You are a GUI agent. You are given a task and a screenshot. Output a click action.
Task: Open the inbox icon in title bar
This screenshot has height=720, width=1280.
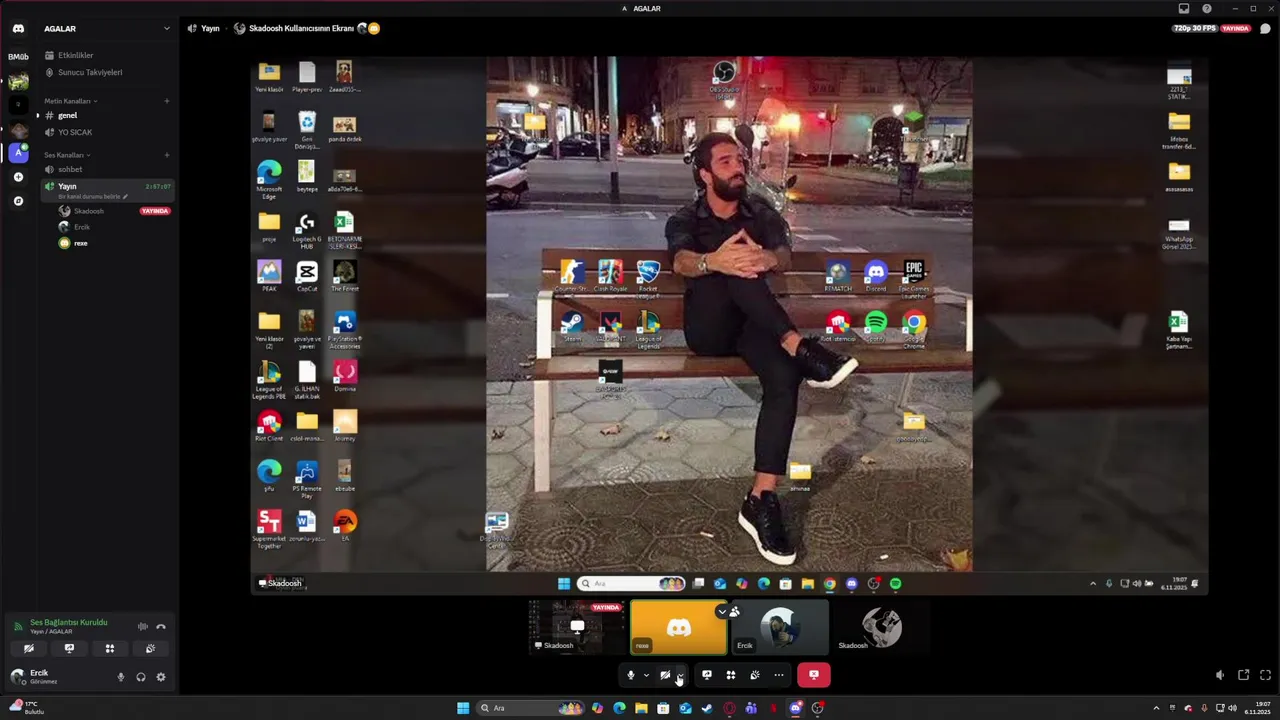[x=1184, y=9]
